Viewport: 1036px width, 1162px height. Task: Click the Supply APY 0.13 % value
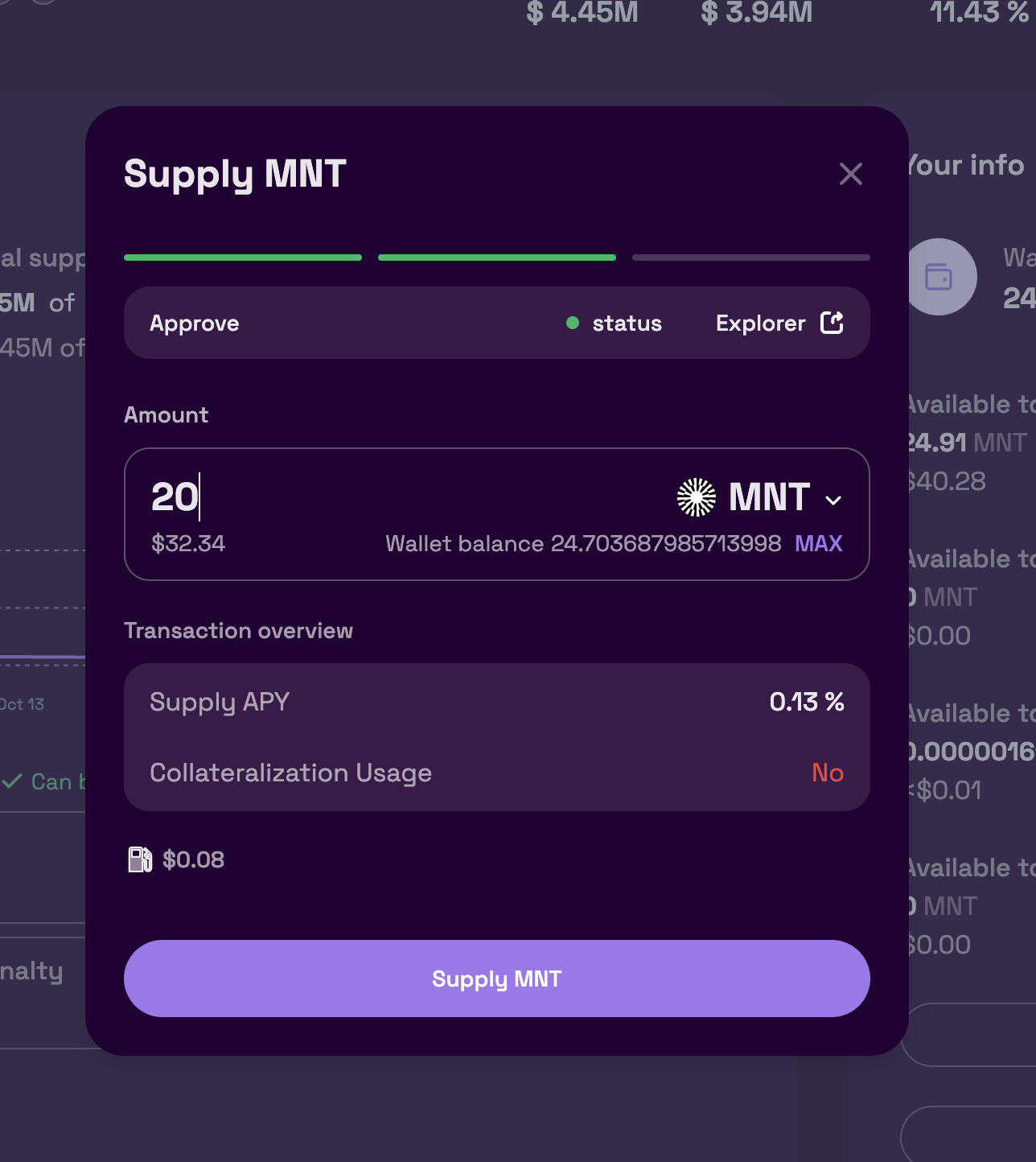point(806,702)
